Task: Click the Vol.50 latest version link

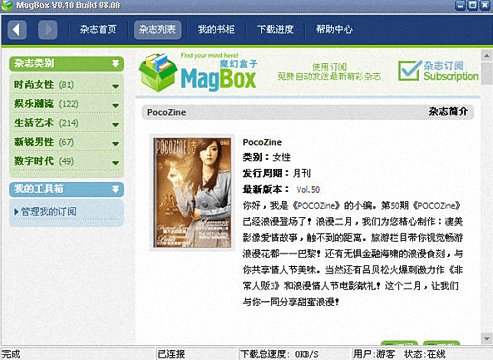Action: coord(308,190)
